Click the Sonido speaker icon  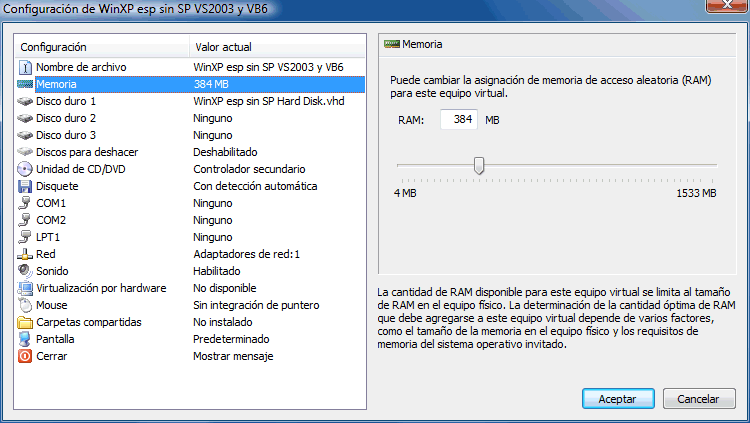point(25,271)
